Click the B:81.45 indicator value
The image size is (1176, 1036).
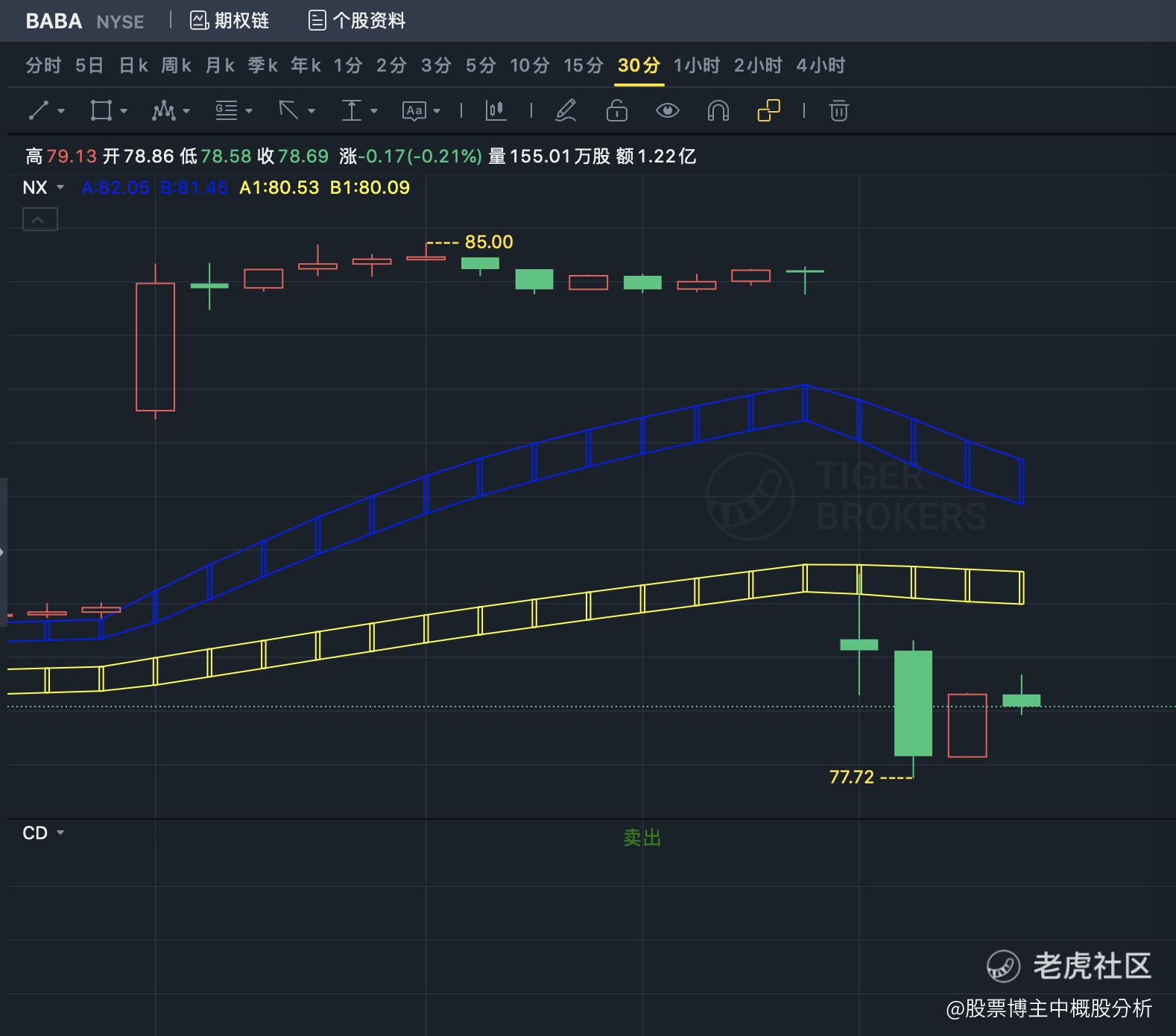click(x=195, y=187)
